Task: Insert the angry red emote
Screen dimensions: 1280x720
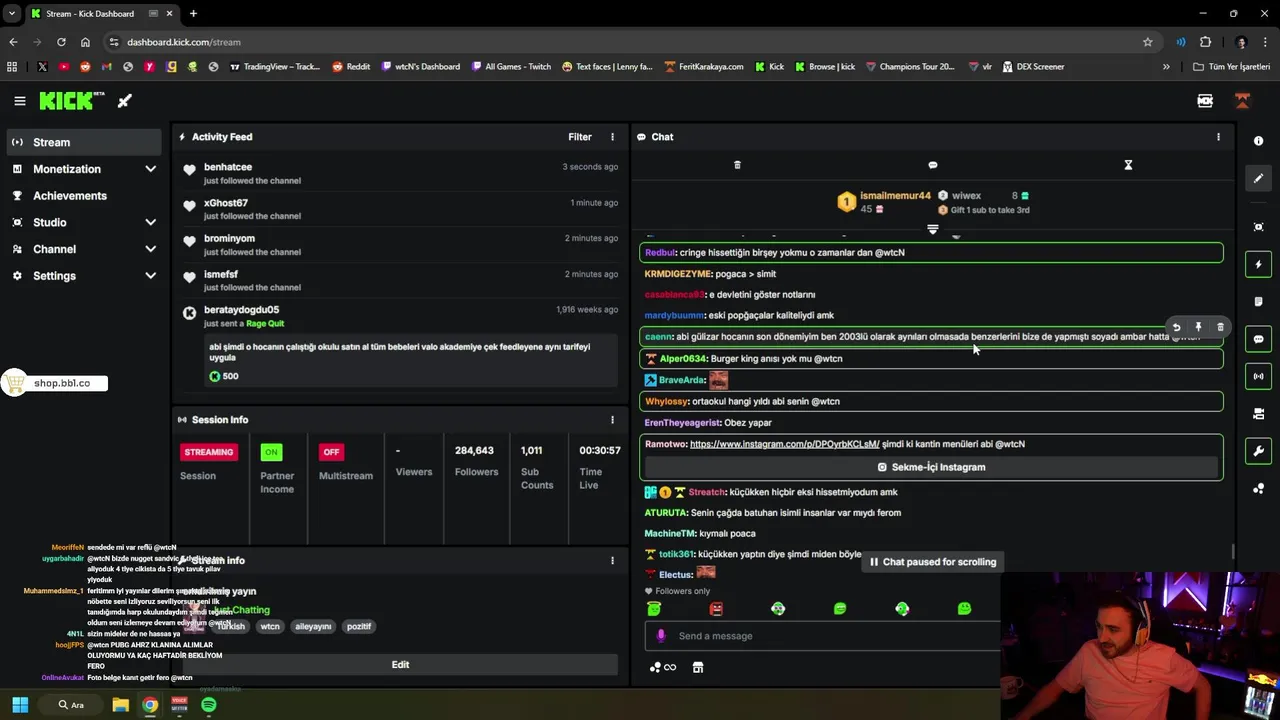Action: point(716,608)
